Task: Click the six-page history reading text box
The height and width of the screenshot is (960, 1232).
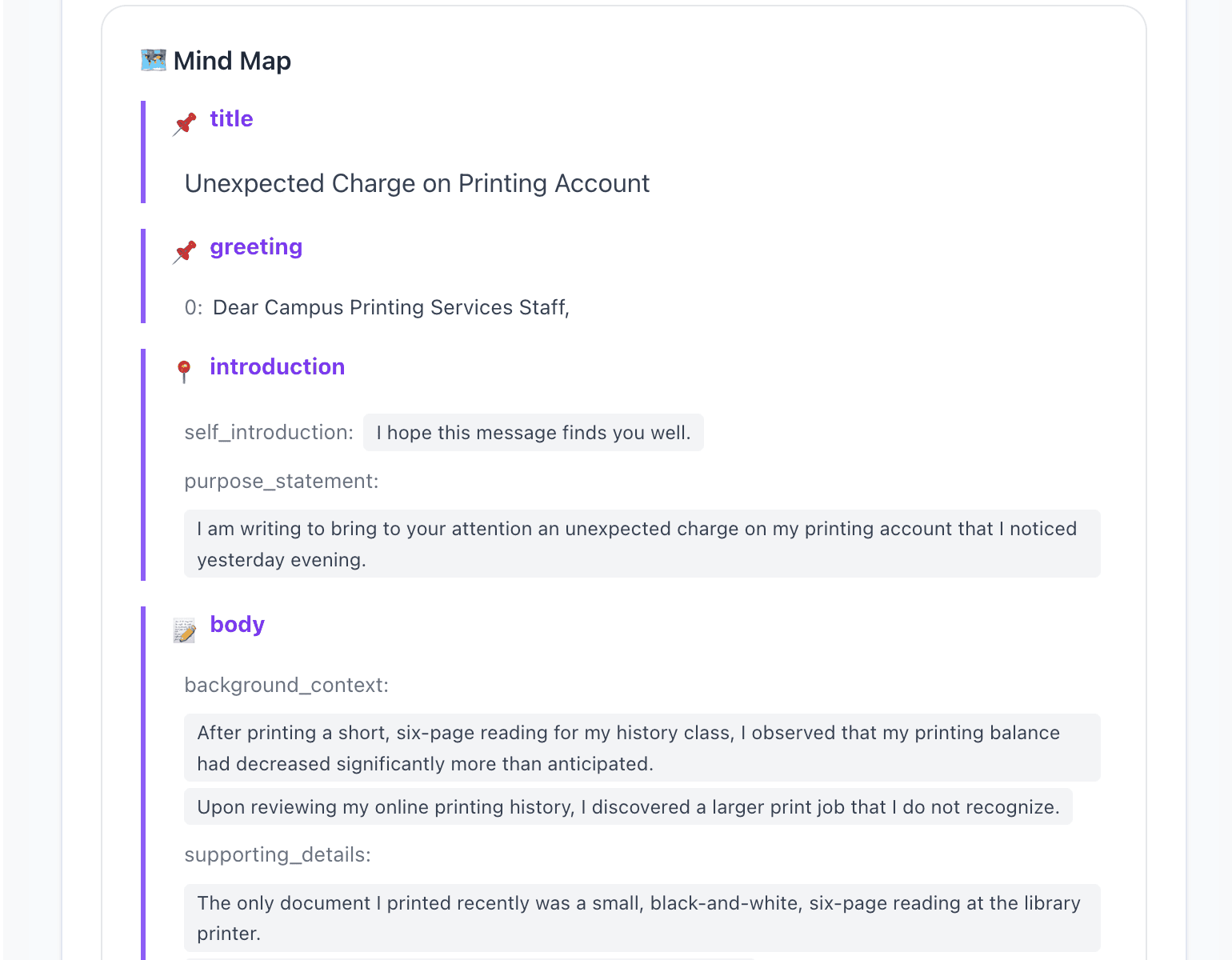Action: (x=642, y=748)
